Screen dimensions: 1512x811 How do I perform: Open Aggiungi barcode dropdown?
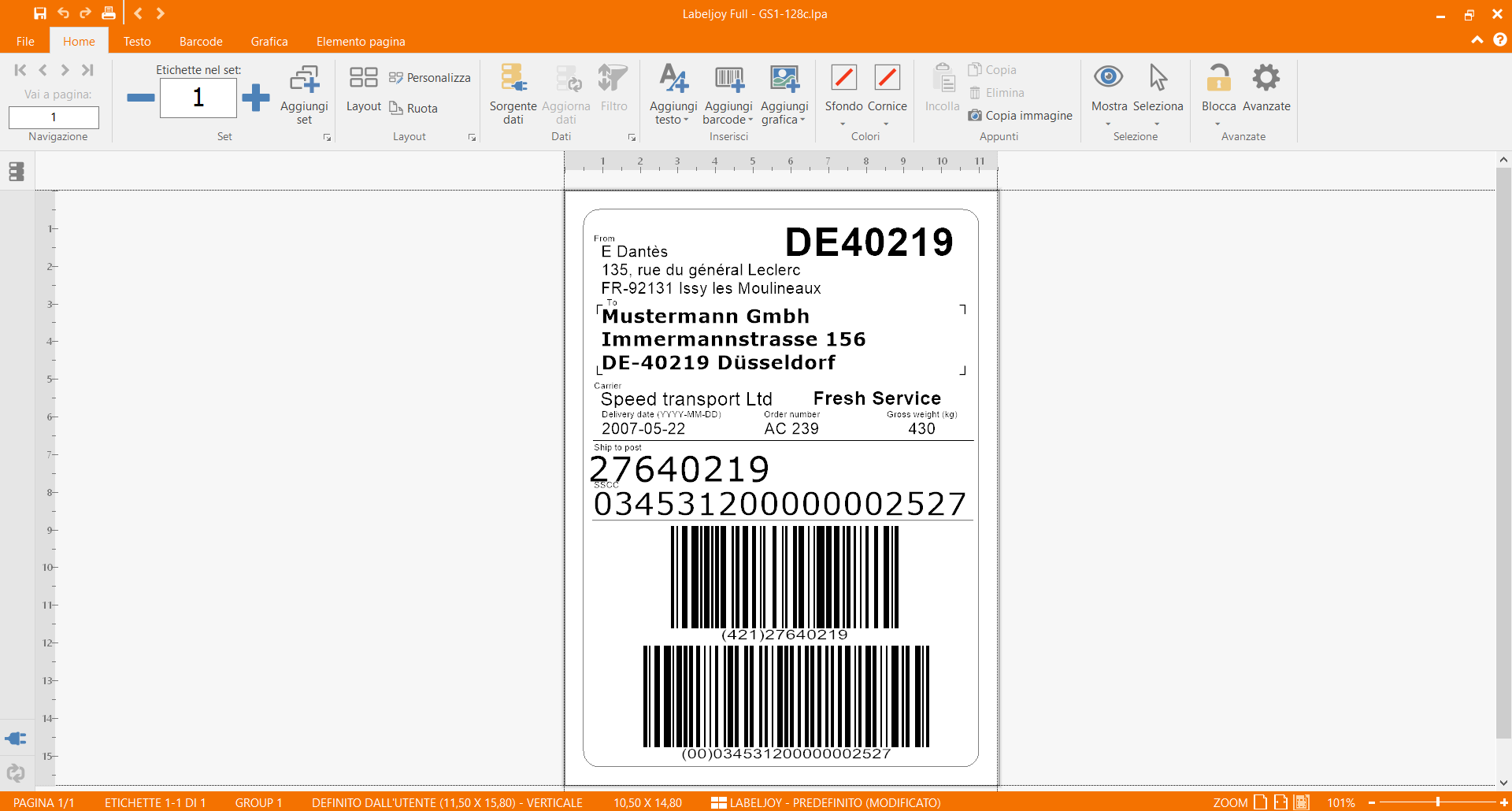tap(728, 94)
